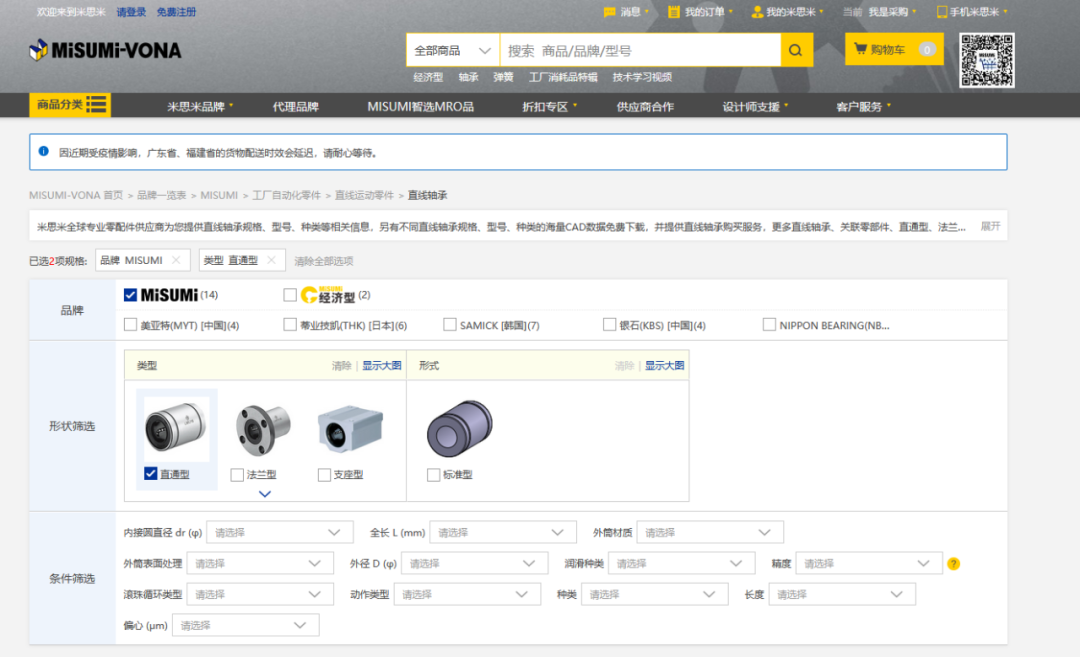
Task: Click 技术学习视频 link
Action: (642, 77)
